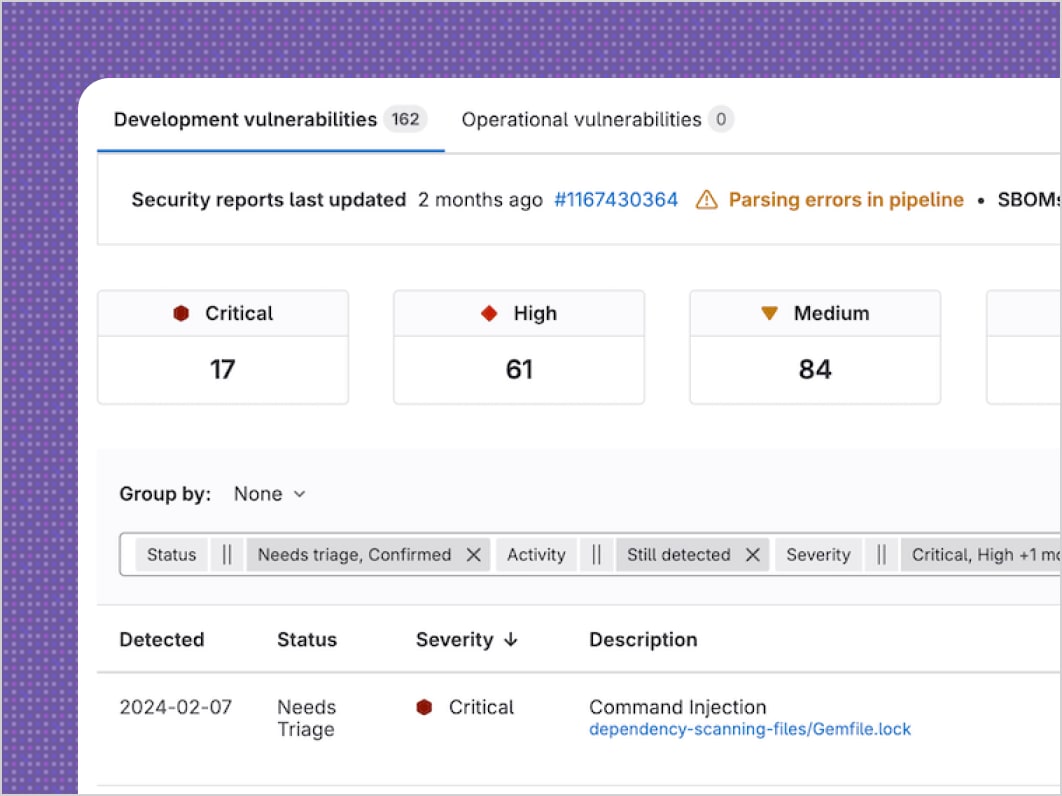Click the Parsing errors in pipeline warning
The height and width of the screenshot is (796, 1062).
pyautogui.click(x=846, y=200)
